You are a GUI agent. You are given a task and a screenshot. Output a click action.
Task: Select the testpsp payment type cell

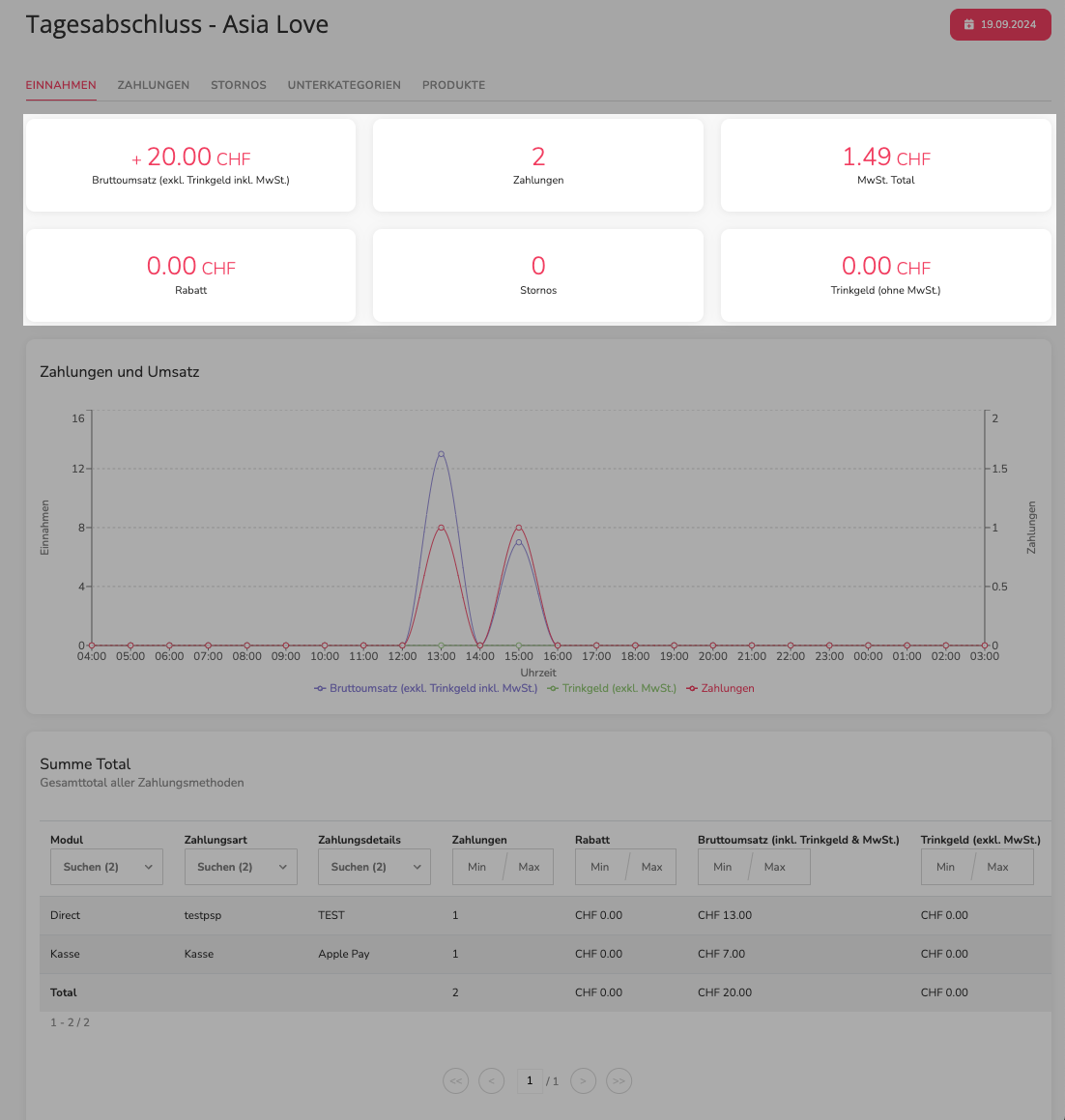[x=203, y=915]
